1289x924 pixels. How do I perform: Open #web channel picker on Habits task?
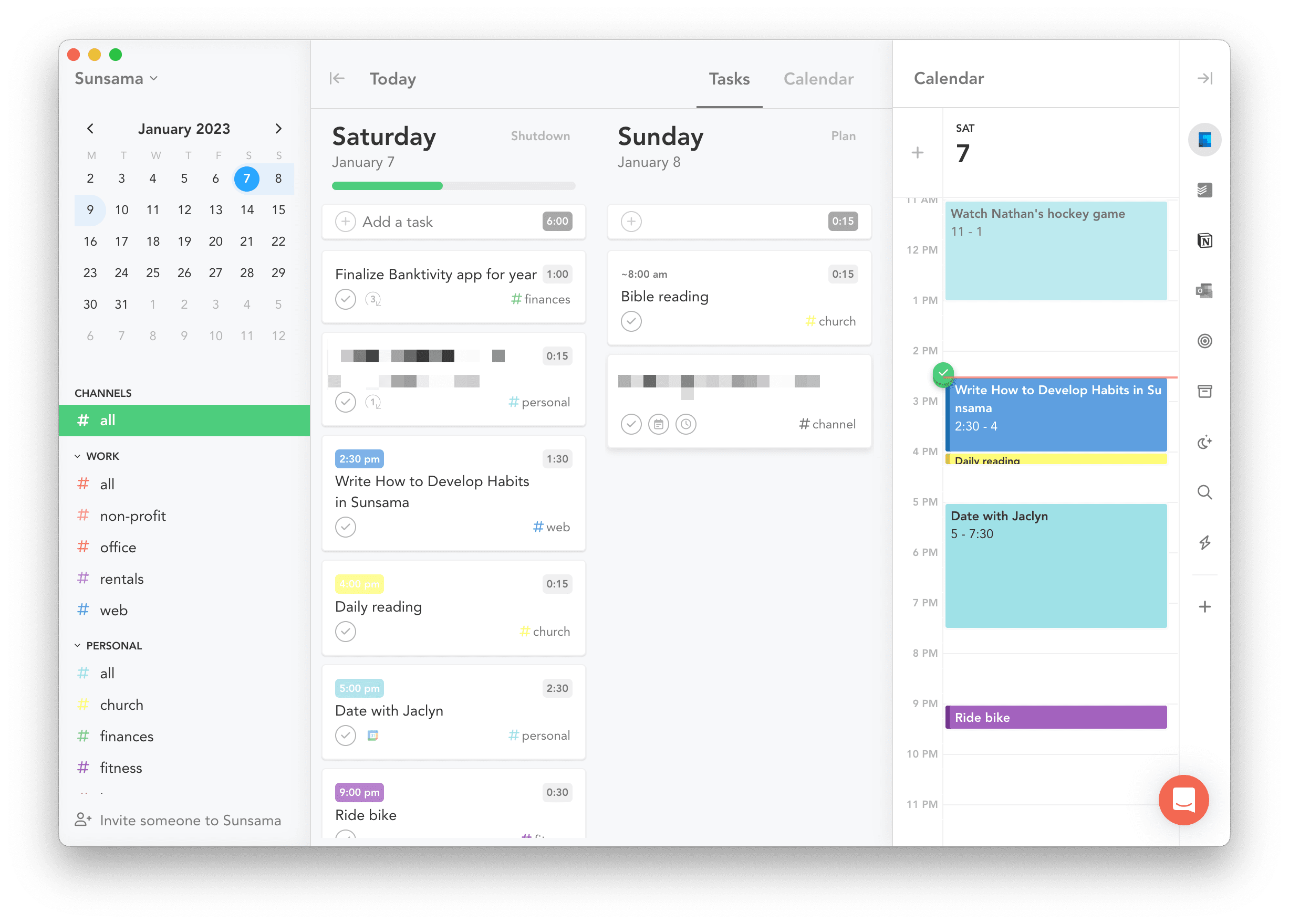pyautogui.click(x=552, y=527)
